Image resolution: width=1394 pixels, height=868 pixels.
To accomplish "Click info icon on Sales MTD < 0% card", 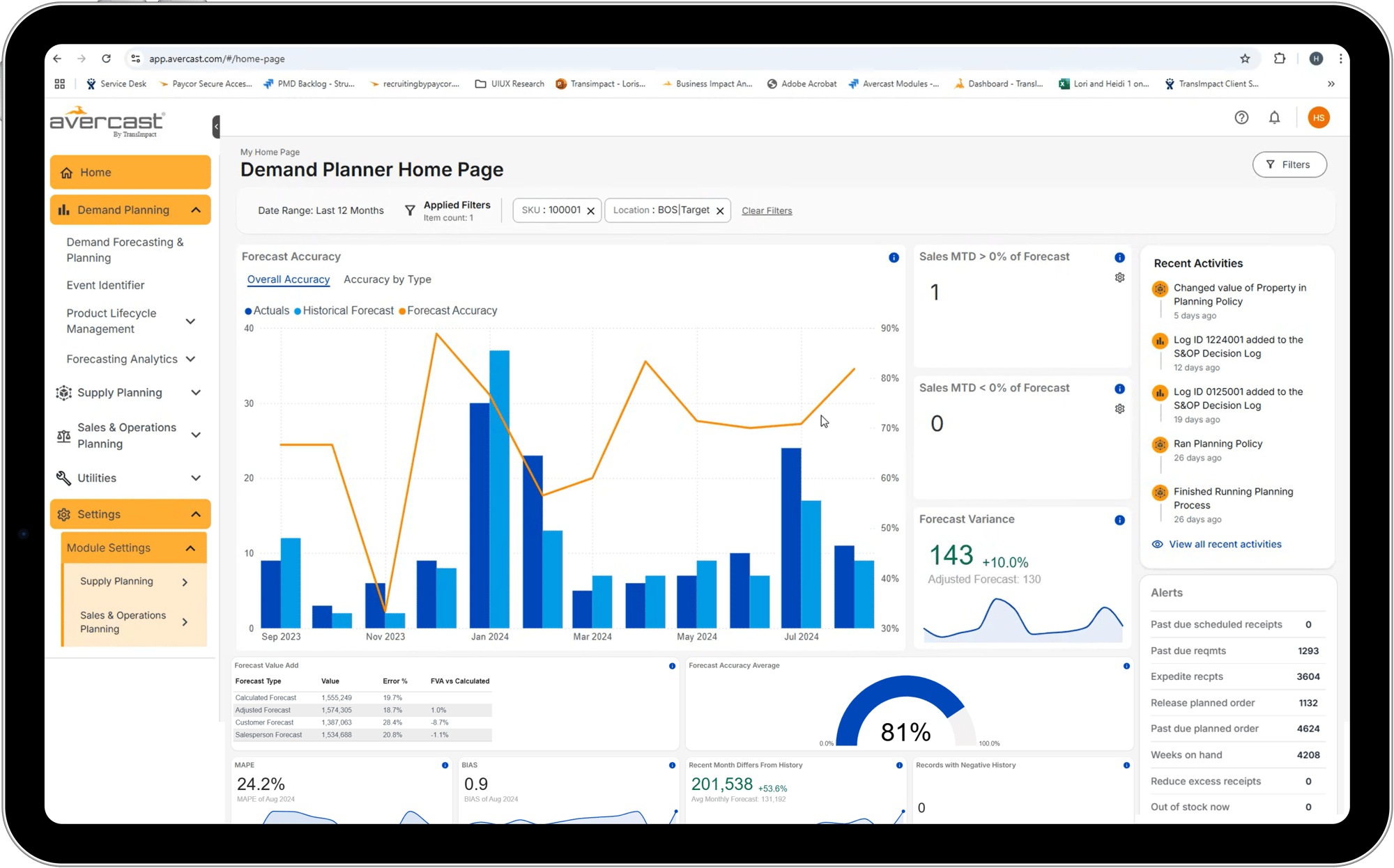I will (x=1119, y=389).
